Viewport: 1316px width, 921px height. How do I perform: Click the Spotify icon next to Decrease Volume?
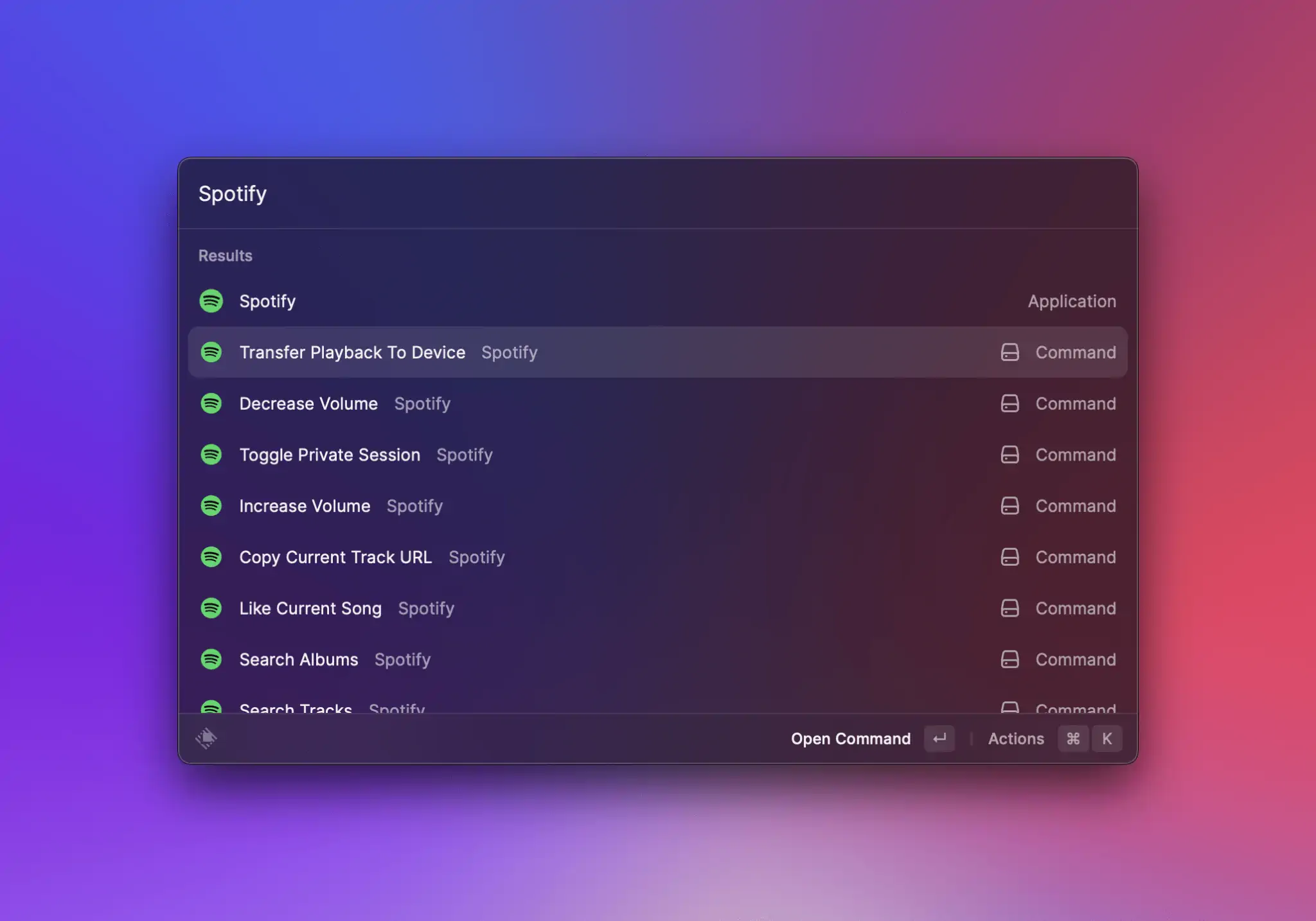[211, 403]
